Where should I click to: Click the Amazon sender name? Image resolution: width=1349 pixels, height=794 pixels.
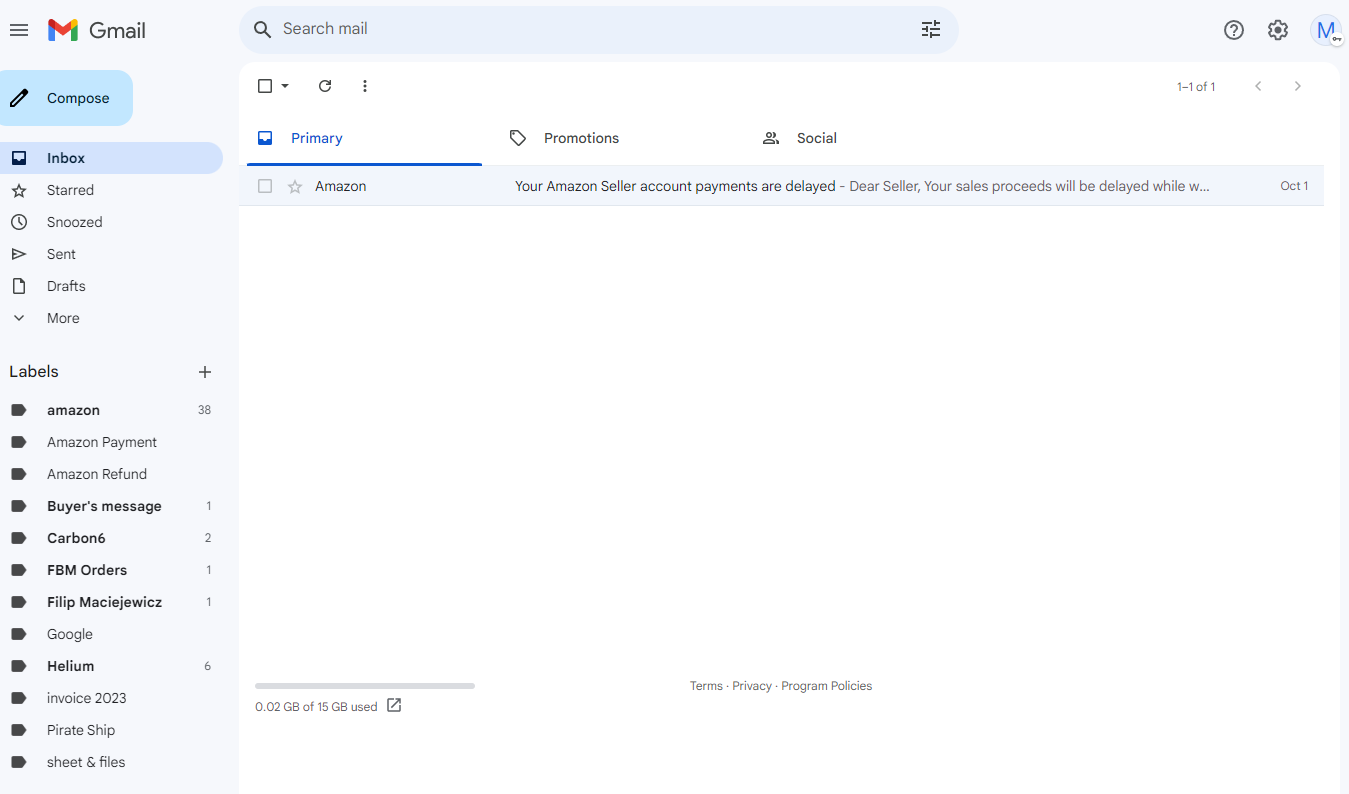click(x=341, y=186)
